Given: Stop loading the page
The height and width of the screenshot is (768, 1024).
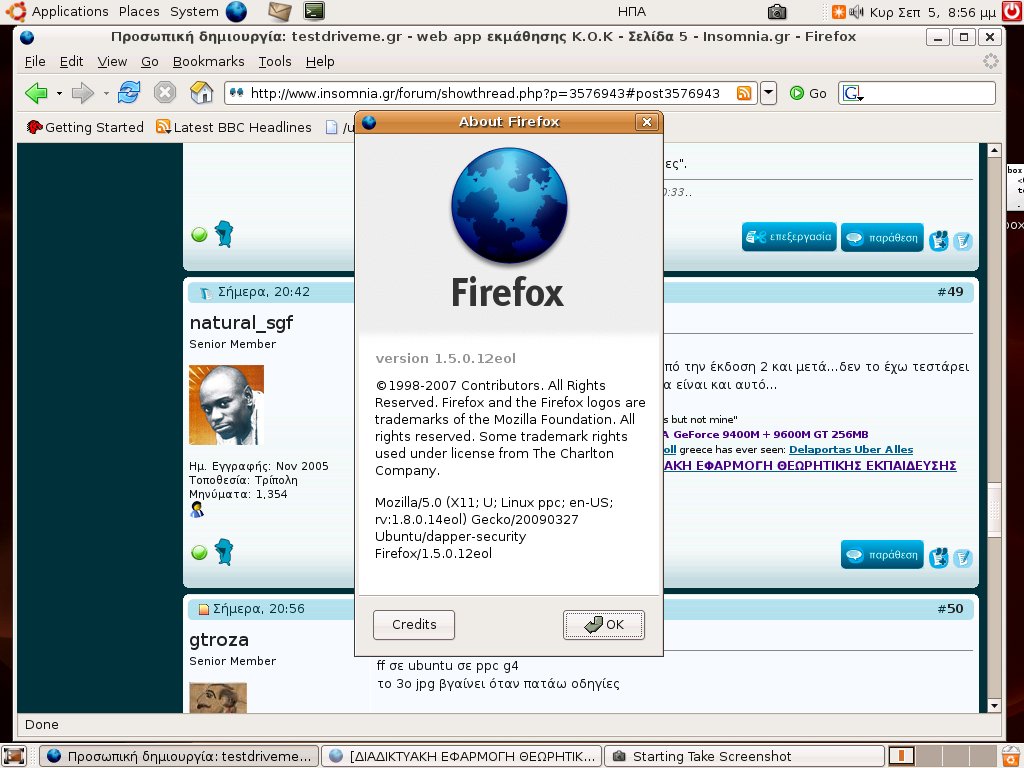Looking at the screenshot, I should tap(165, 93).
